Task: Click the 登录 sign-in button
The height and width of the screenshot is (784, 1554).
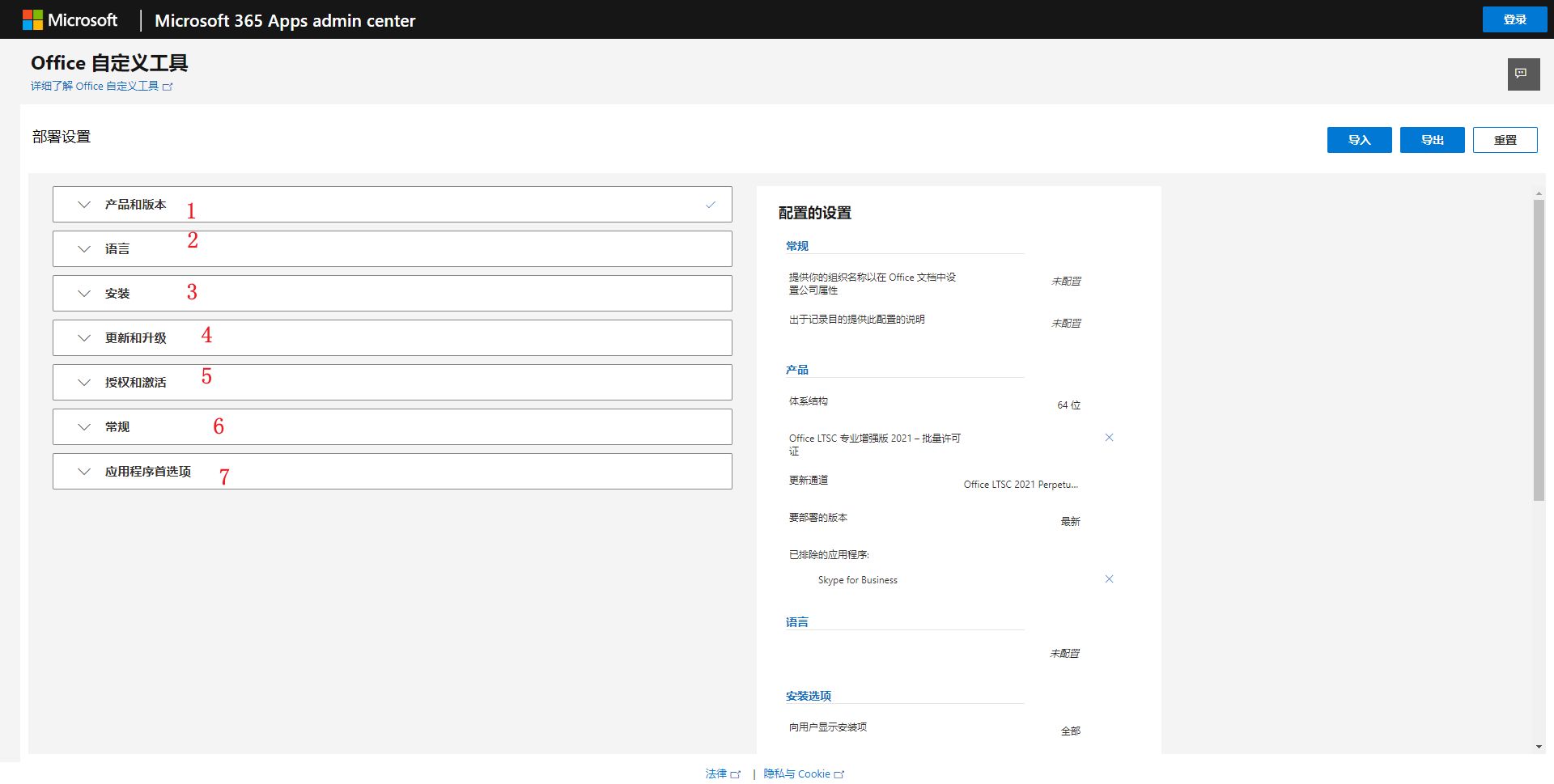Action: (1514, 19)
